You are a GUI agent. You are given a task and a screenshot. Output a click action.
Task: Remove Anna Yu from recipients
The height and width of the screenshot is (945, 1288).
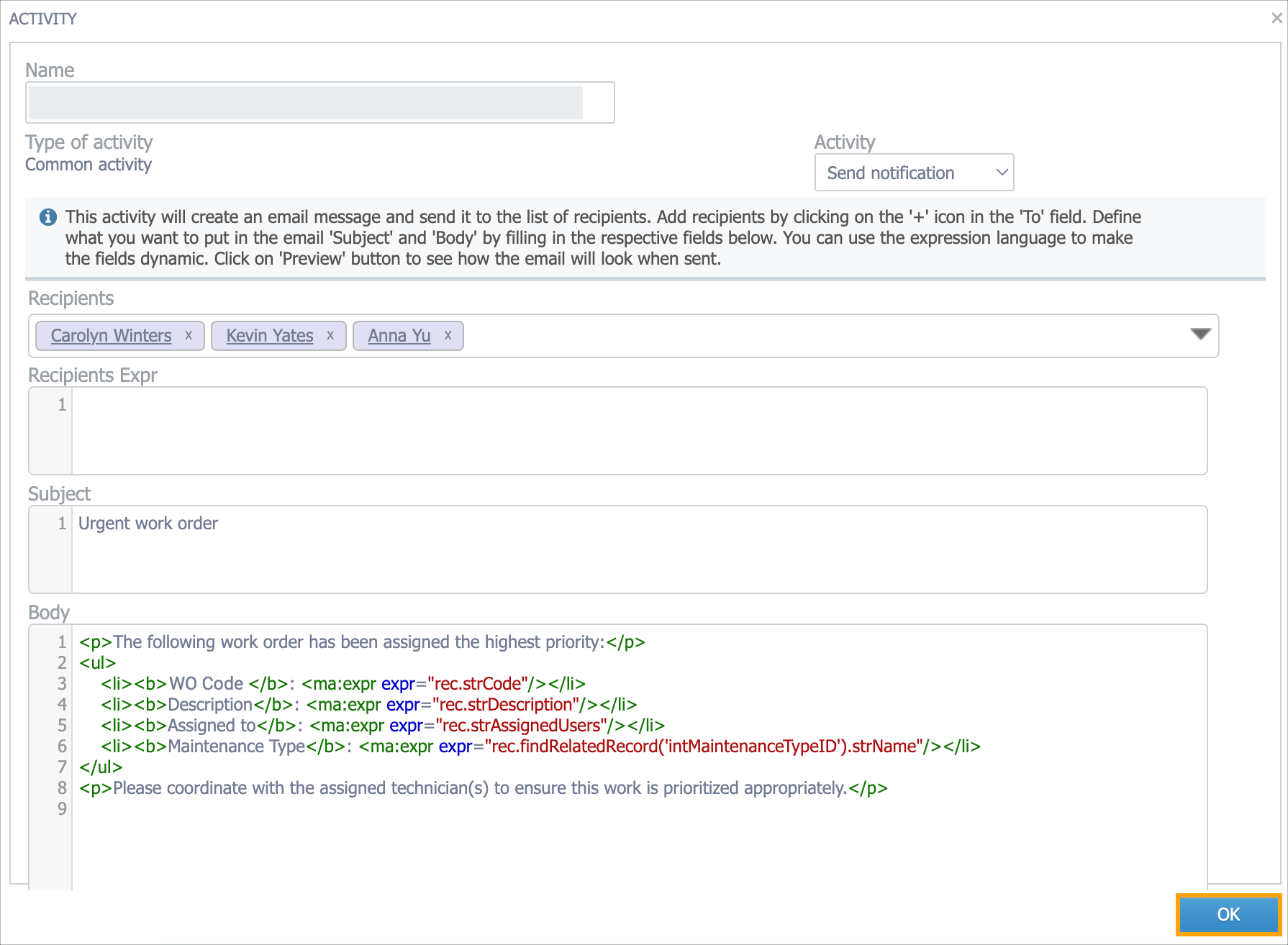point(448,335)
